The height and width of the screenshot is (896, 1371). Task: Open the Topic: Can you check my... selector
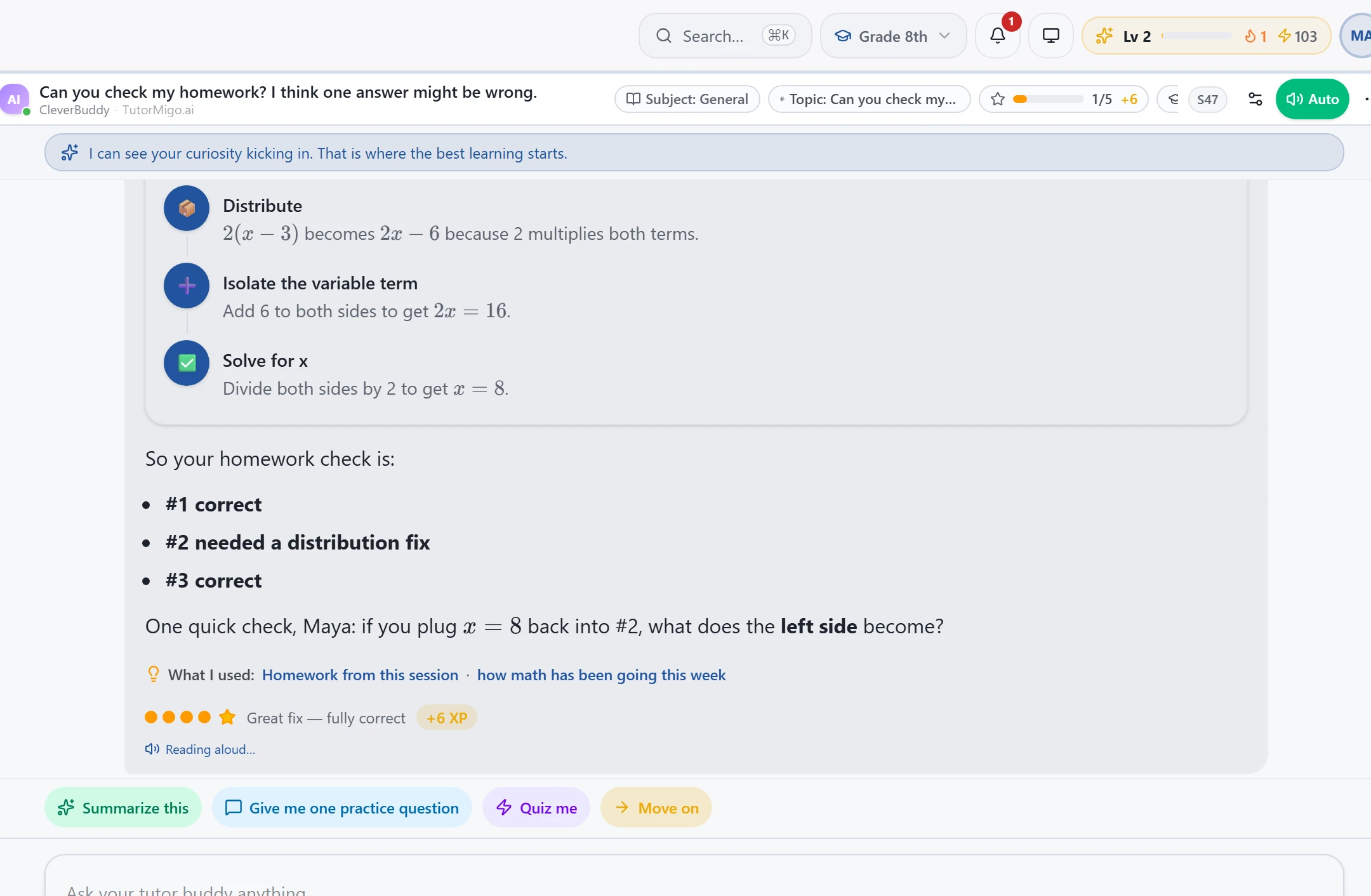click(x=869, y=99)
